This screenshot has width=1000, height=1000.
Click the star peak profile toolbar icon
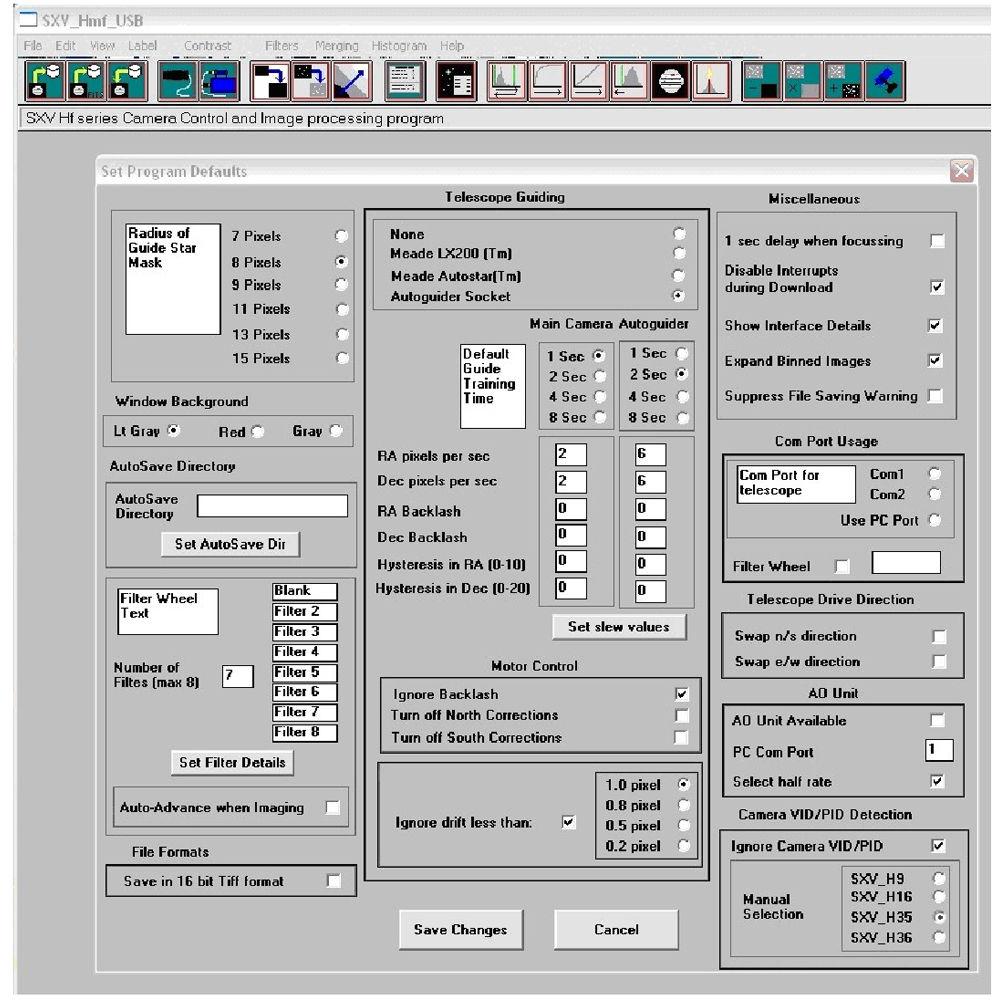(711, 82)
